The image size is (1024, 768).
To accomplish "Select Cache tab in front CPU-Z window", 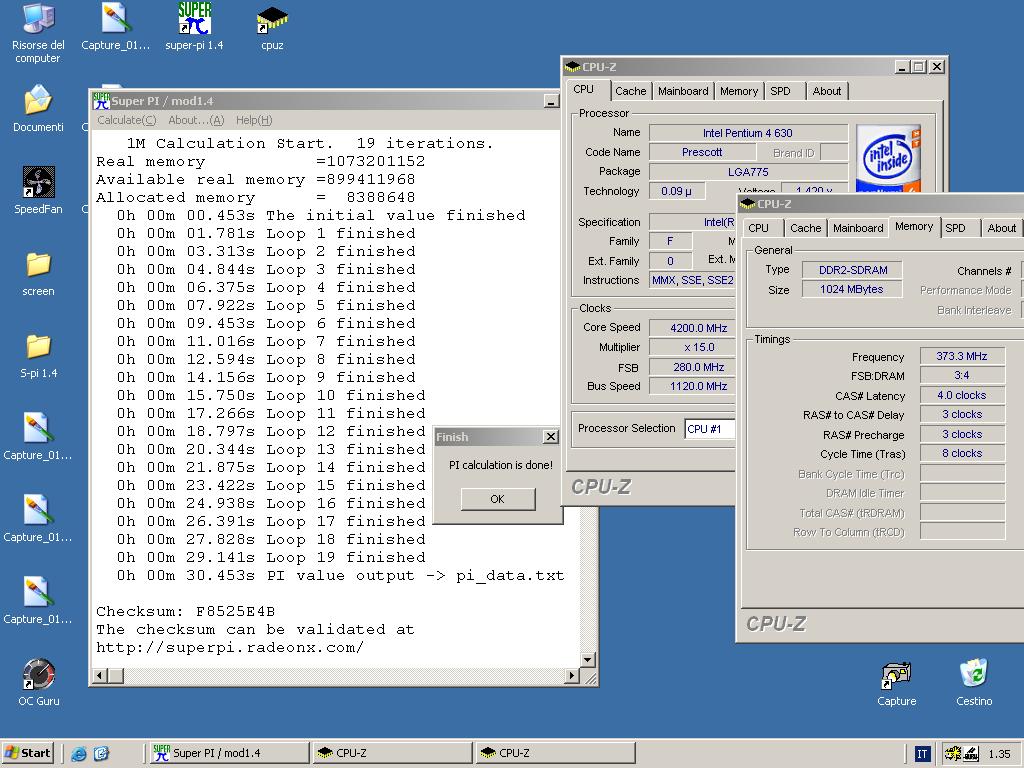I will (x=805, y=228).
